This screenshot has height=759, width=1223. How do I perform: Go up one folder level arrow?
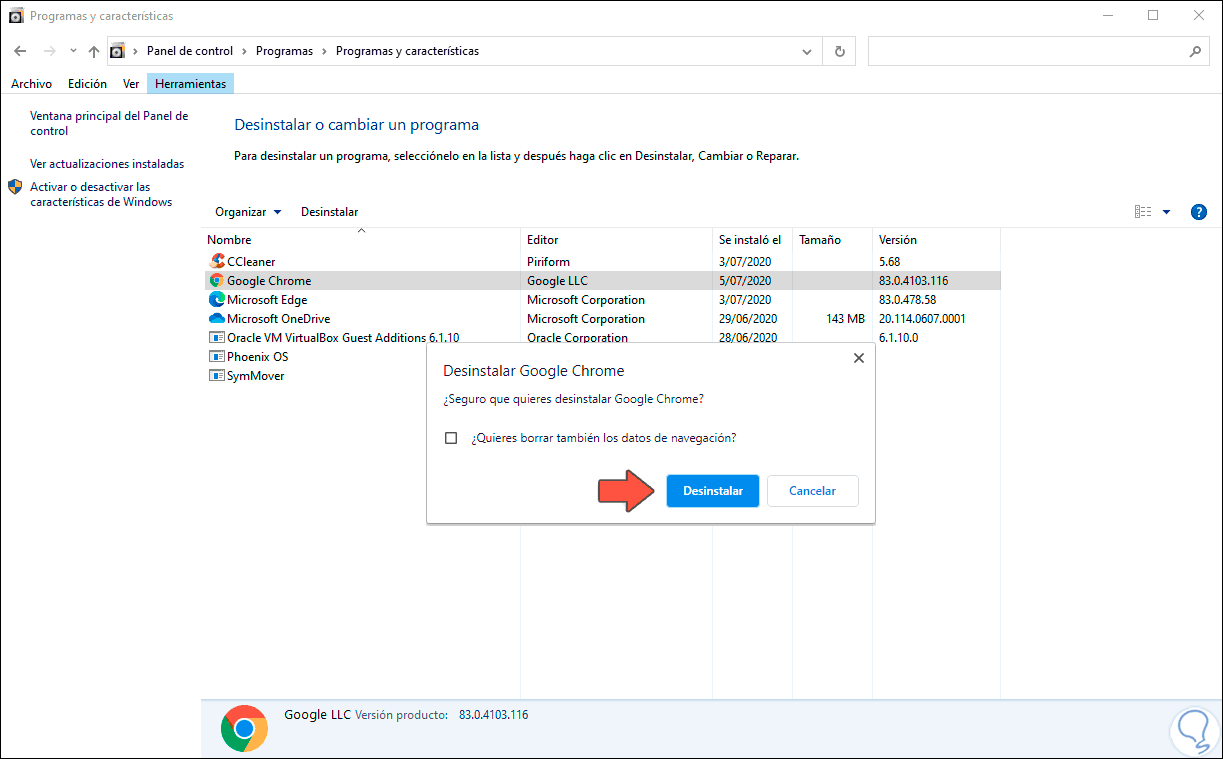(94, 51)
